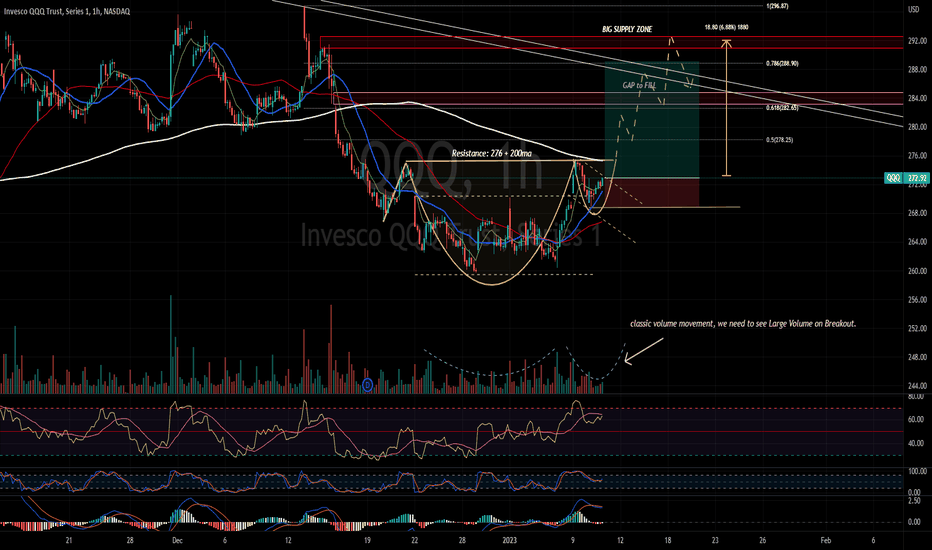Click 260.00 on the price axis

pyautogui.click(x=917, y=271)
